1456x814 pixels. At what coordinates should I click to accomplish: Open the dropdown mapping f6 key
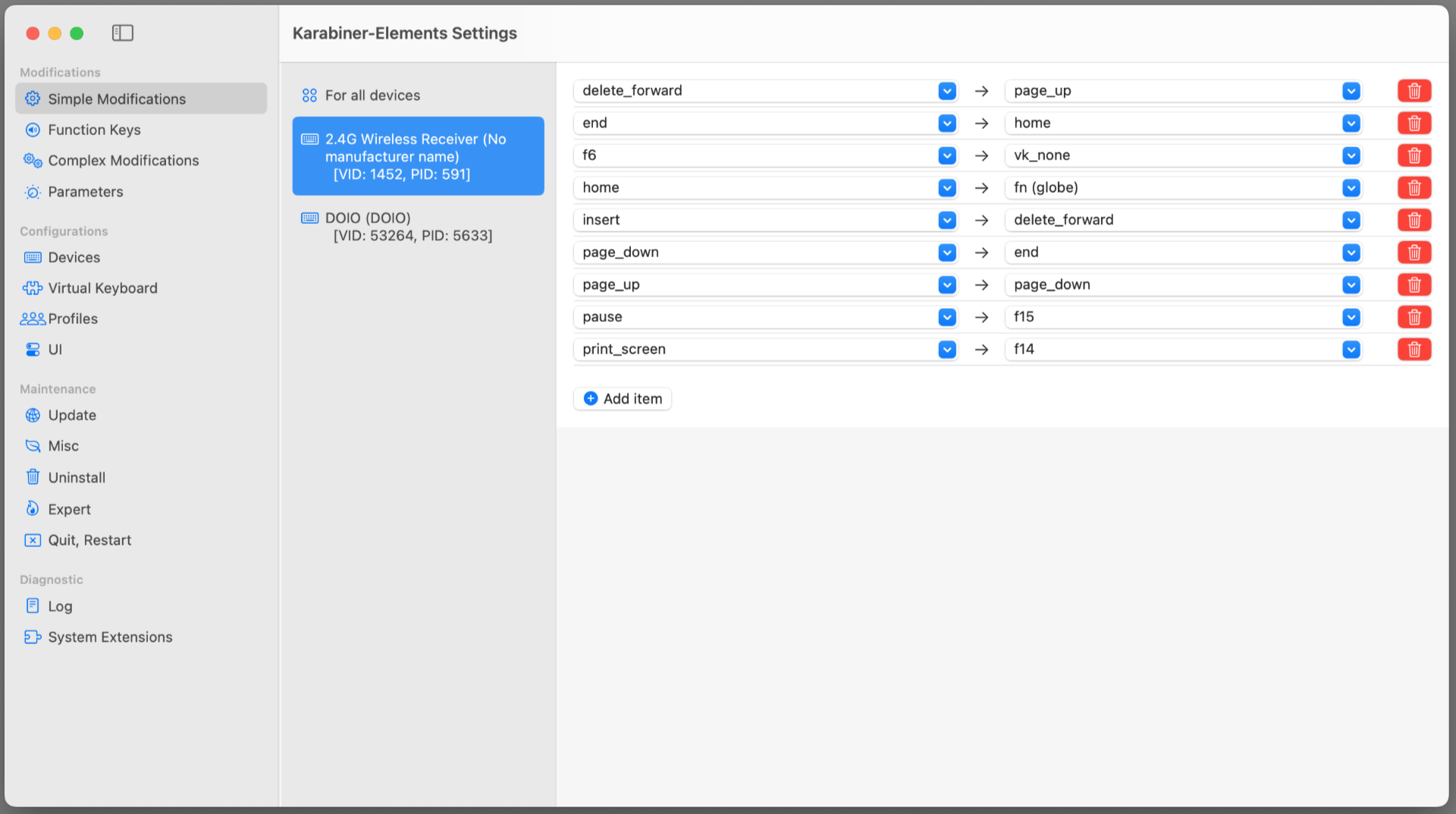946,155
